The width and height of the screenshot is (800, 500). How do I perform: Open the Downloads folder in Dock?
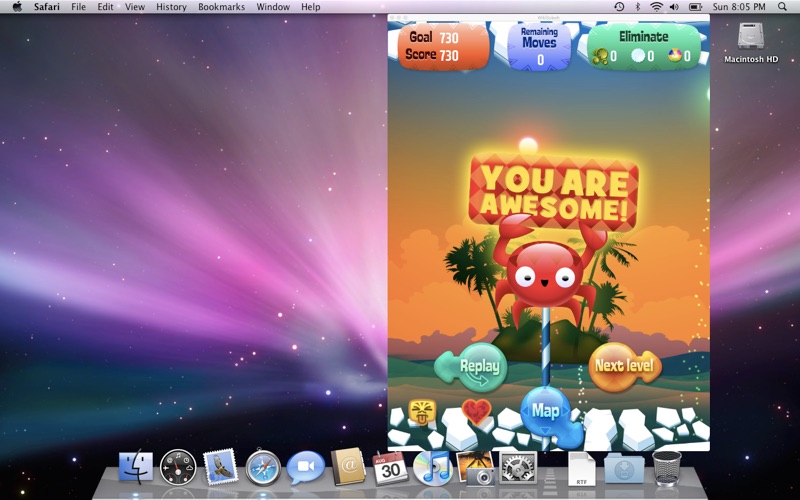pos(624,468)
